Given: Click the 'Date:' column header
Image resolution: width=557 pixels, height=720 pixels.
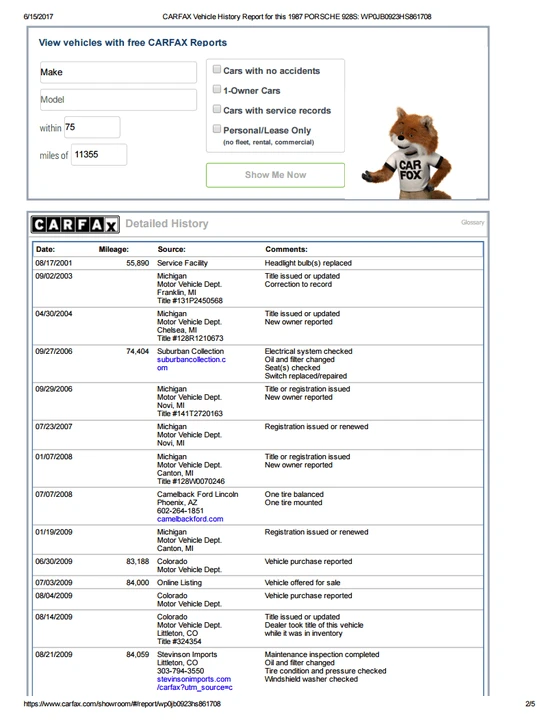Looking at the screenshot, I should (x=45, y=249).
